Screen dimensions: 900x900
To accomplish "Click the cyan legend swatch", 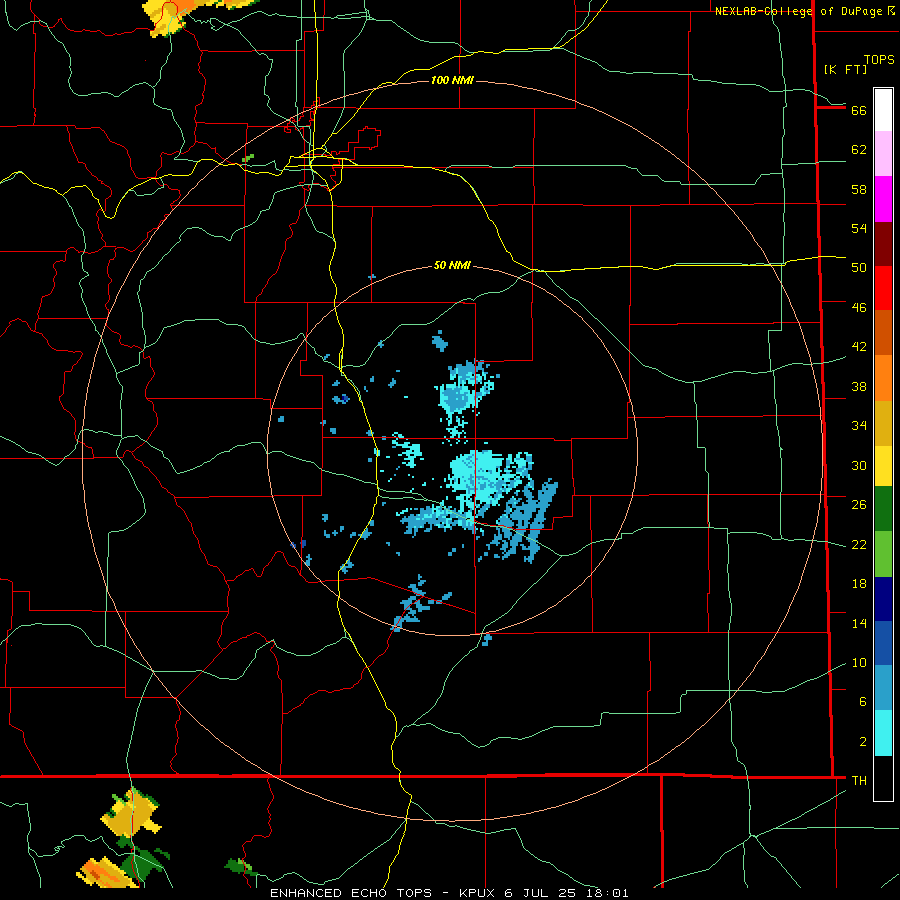I will [883, 733].
